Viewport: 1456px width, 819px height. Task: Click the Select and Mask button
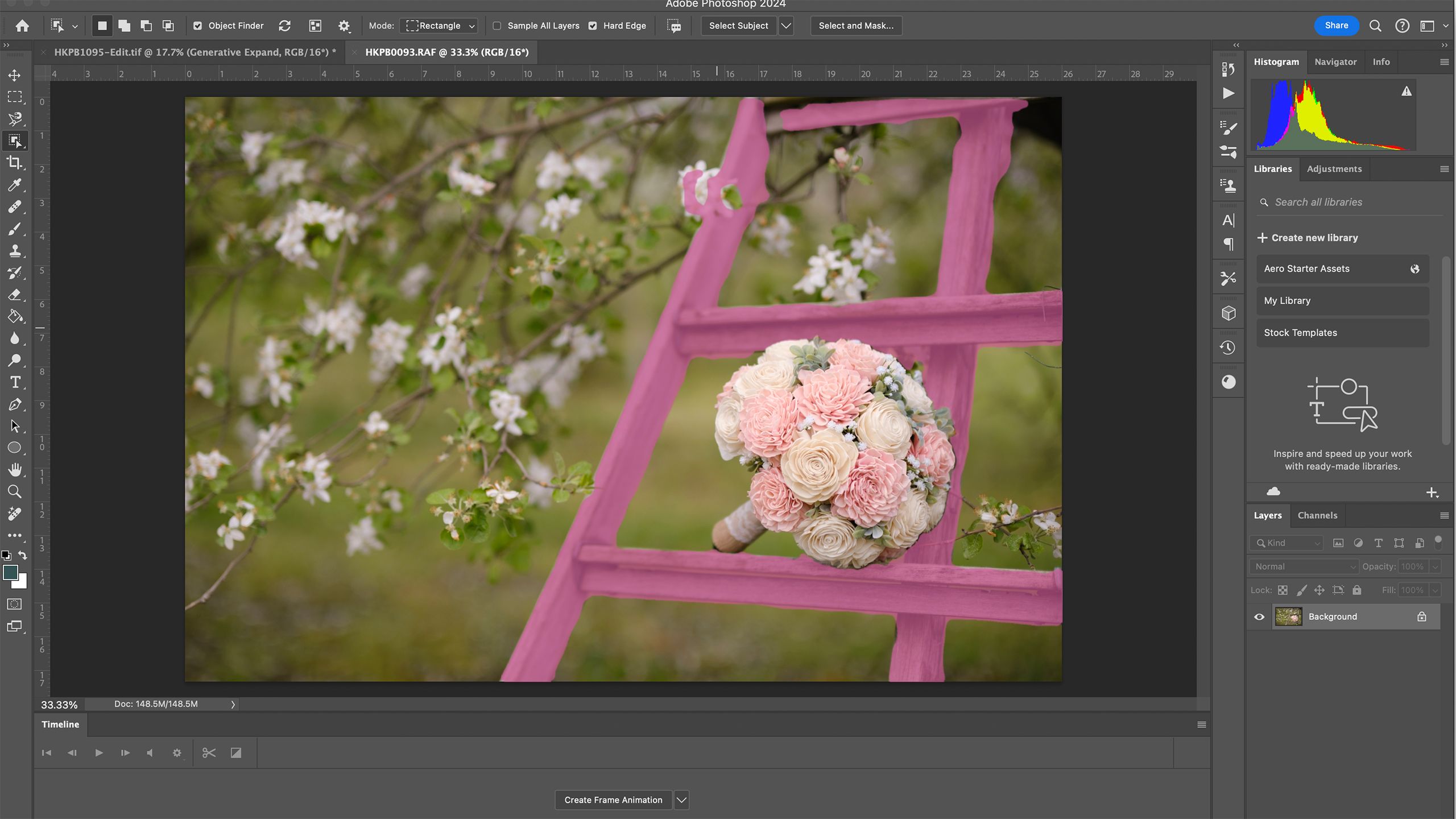pyautogui.click(x=856, y=25)
